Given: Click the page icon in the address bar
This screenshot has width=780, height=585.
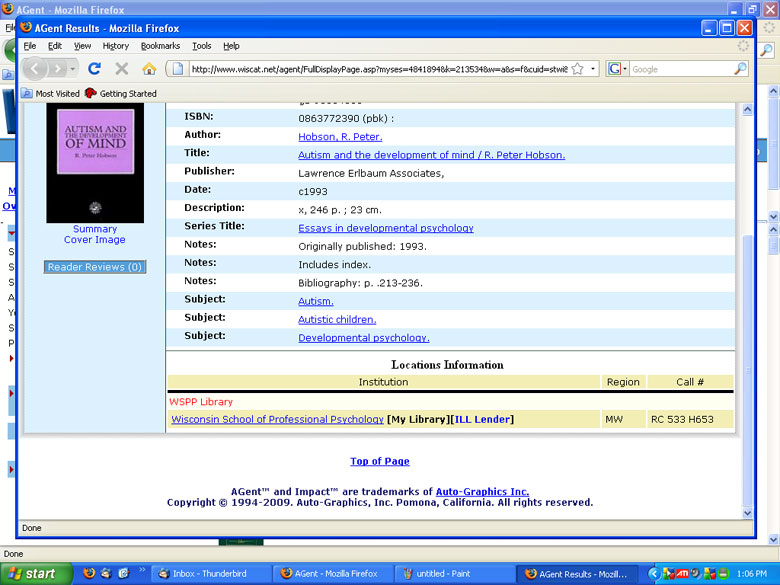Looking at the screenshot, I should click(178, 69).
